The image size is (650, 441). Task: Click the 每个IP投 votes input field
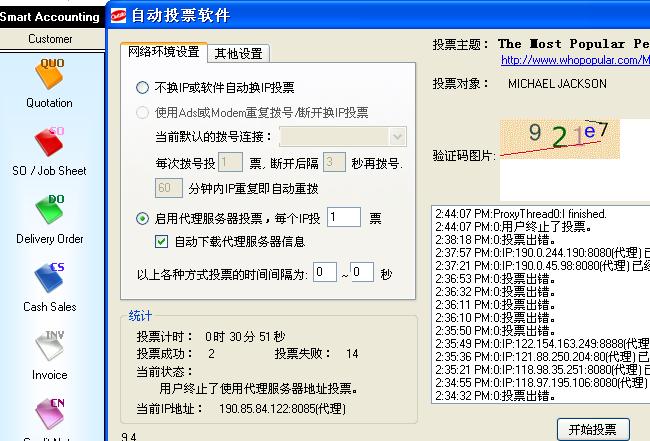pos(343,217)
